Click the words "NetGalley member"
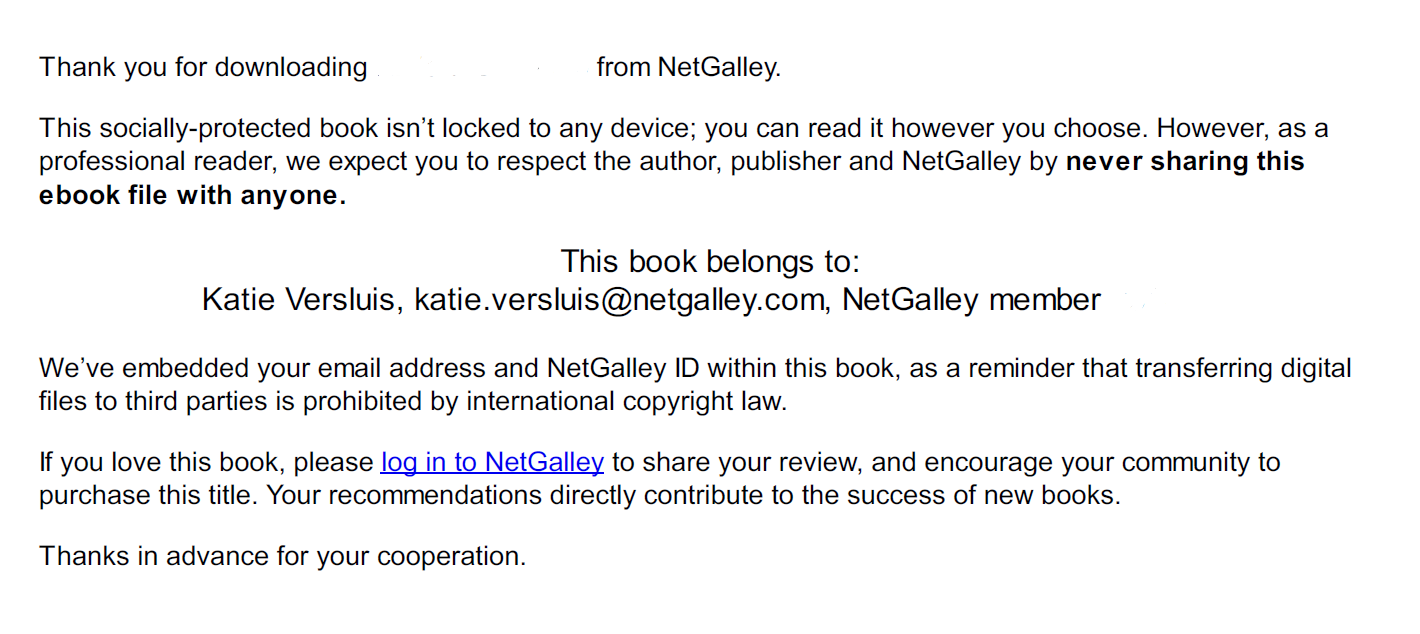Image resolution: width=1420 pixels, height=634 pixels. tap(971, 299)
